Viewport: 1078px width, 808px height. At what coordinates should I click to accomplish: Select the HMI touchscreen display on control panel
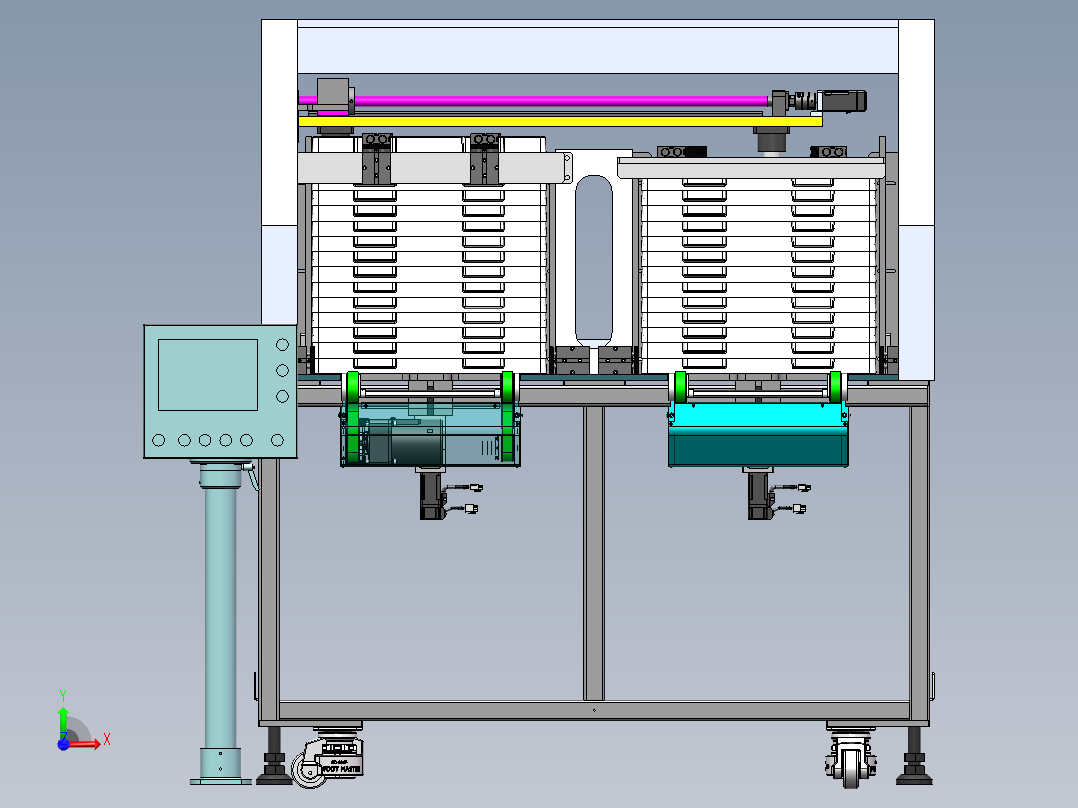[208, 375]
